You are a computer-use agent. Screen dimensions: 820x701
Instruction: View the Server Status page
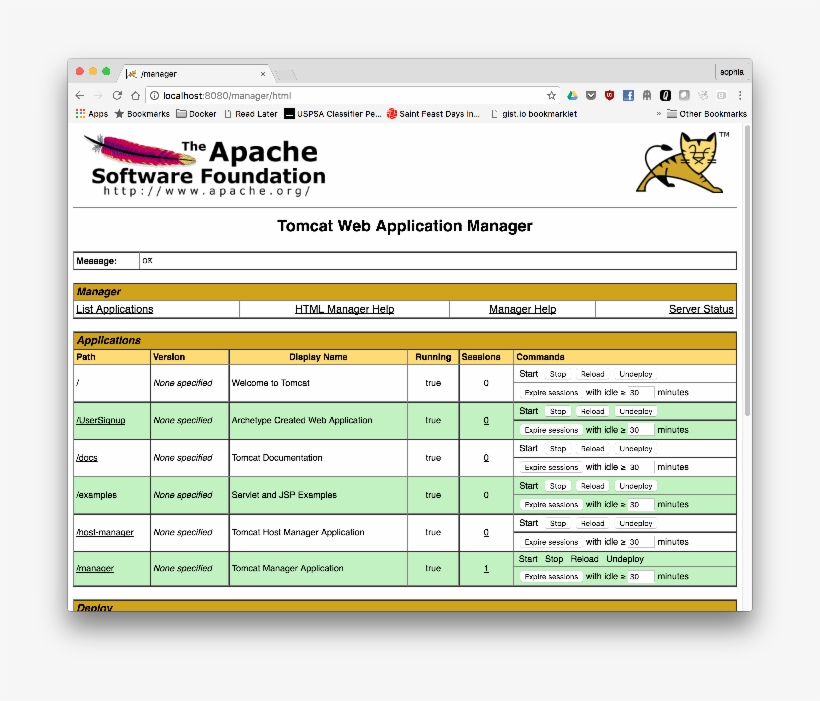tap(700, 308)
